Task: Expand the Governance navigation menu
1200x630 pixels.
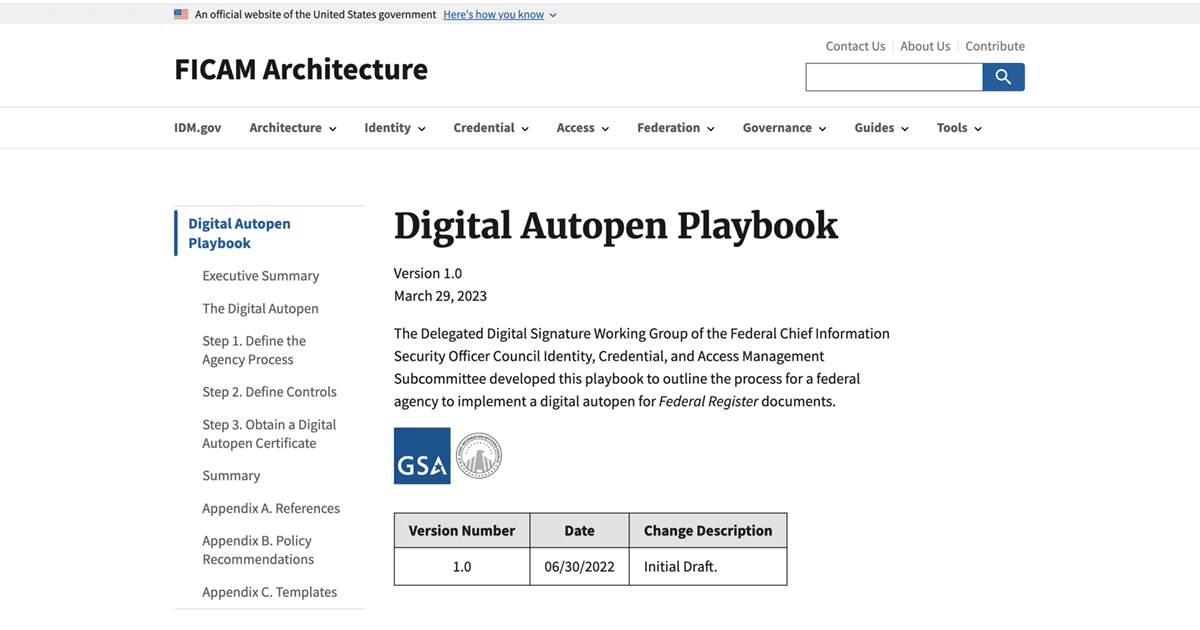Action: click(x=783, y=127)
